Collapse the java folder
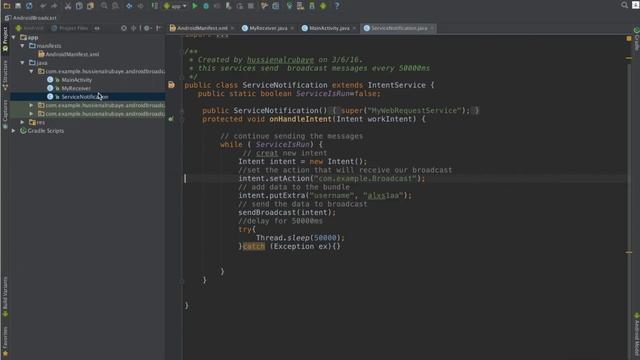640x360 pixels. [x=22, y=63]
